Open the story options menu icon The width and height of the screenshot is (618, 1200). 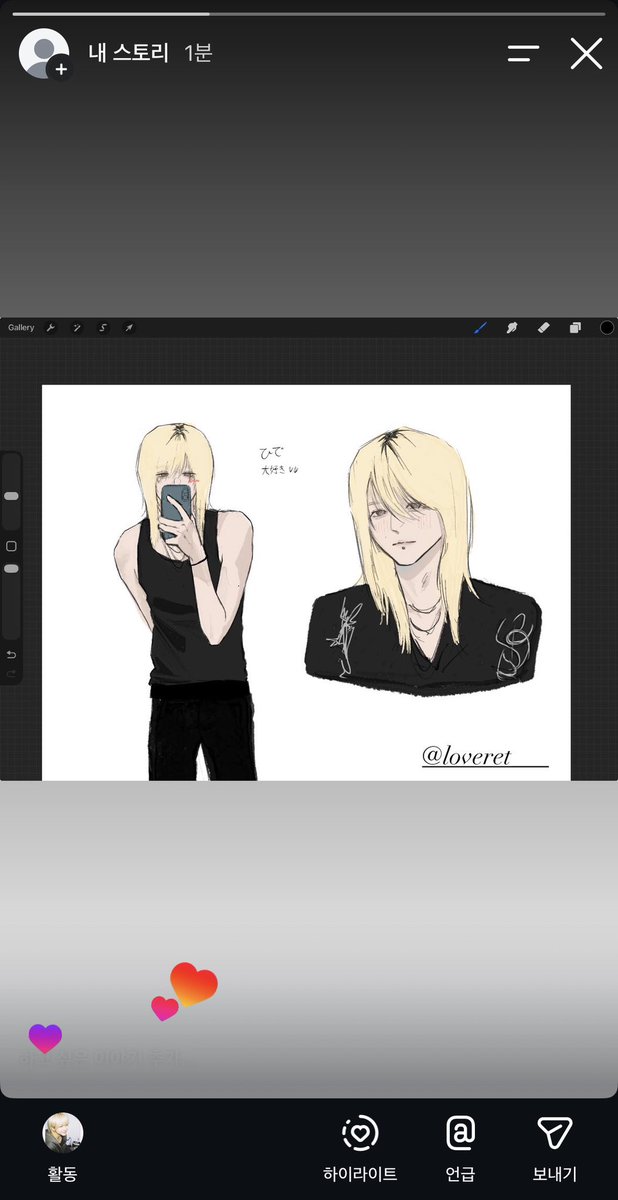[523, 54]
